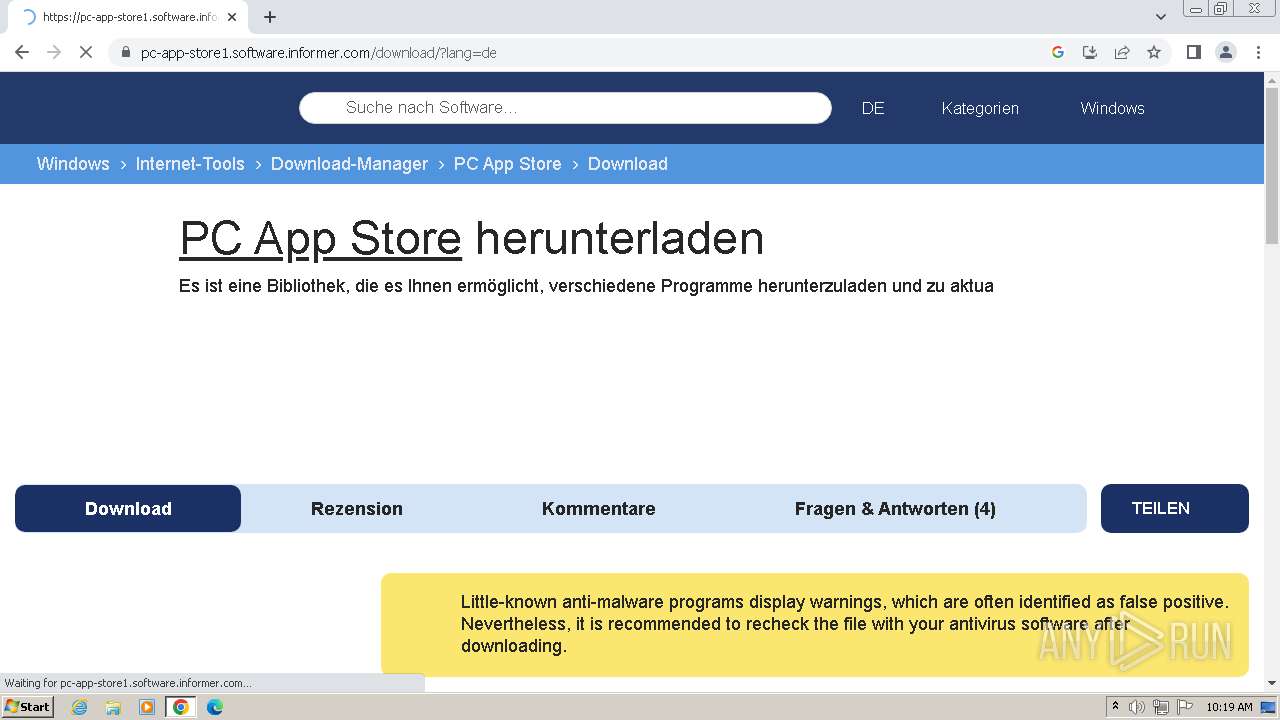The width and height of the screenshot is (1280, 720).
Task: Go back with the browser back arrow
Action: coord(22,52)
